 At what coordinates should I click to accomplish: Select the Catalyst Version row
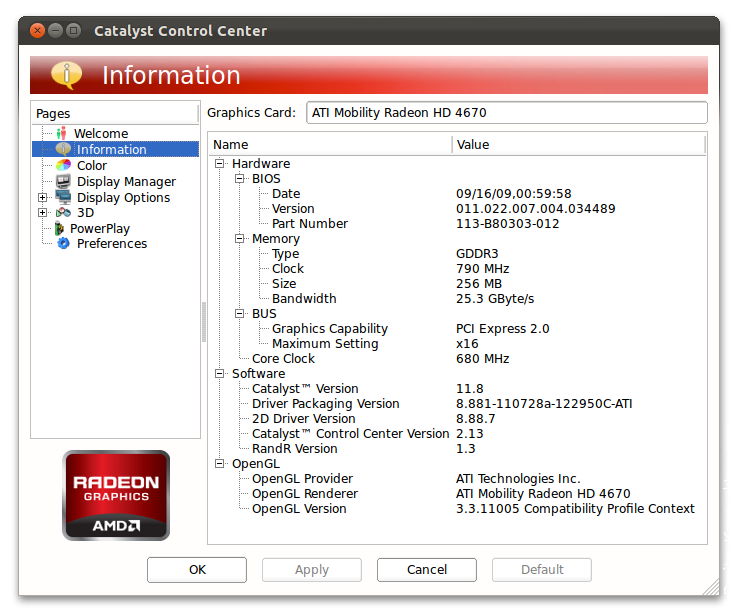[x=457, y=388]
